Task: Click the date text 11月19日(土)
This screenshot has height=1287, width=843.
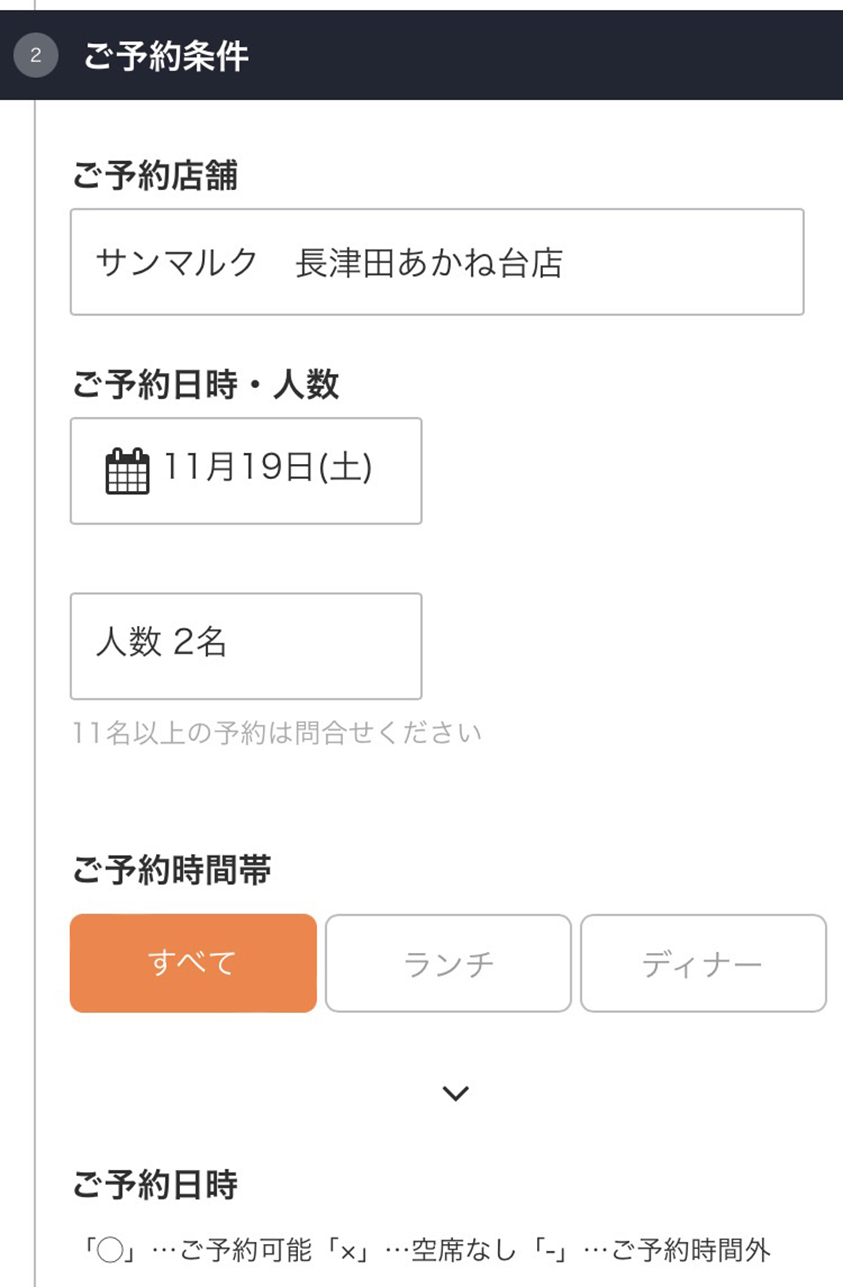Action: click(268, 468)
